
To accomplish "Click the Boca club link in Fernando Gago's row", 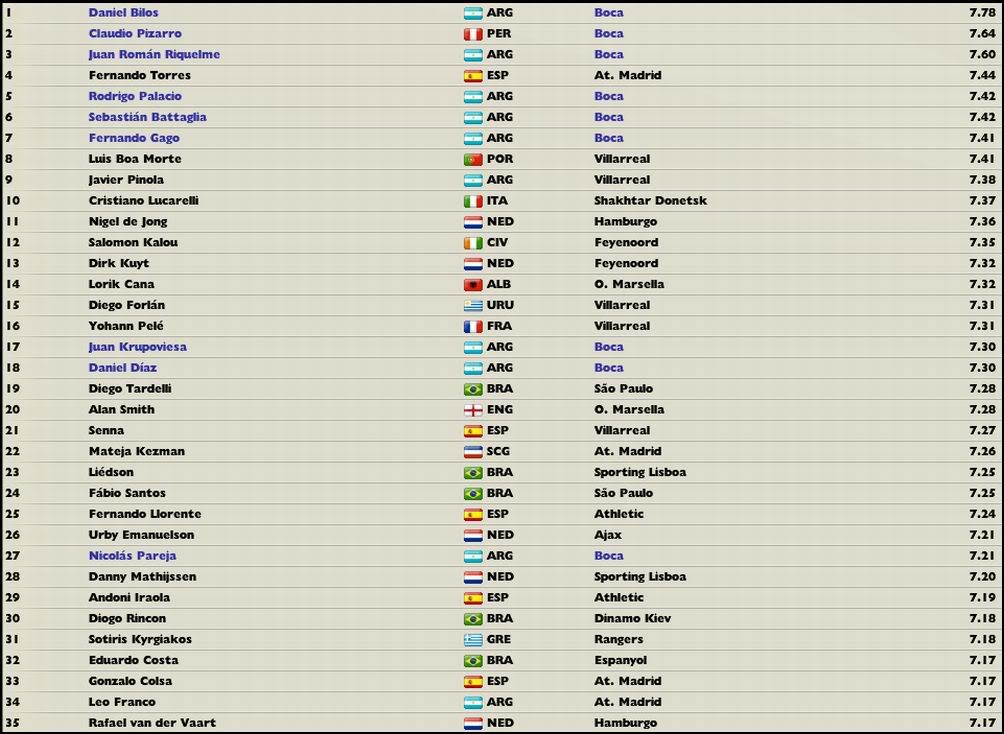I will tap(609, 138).
